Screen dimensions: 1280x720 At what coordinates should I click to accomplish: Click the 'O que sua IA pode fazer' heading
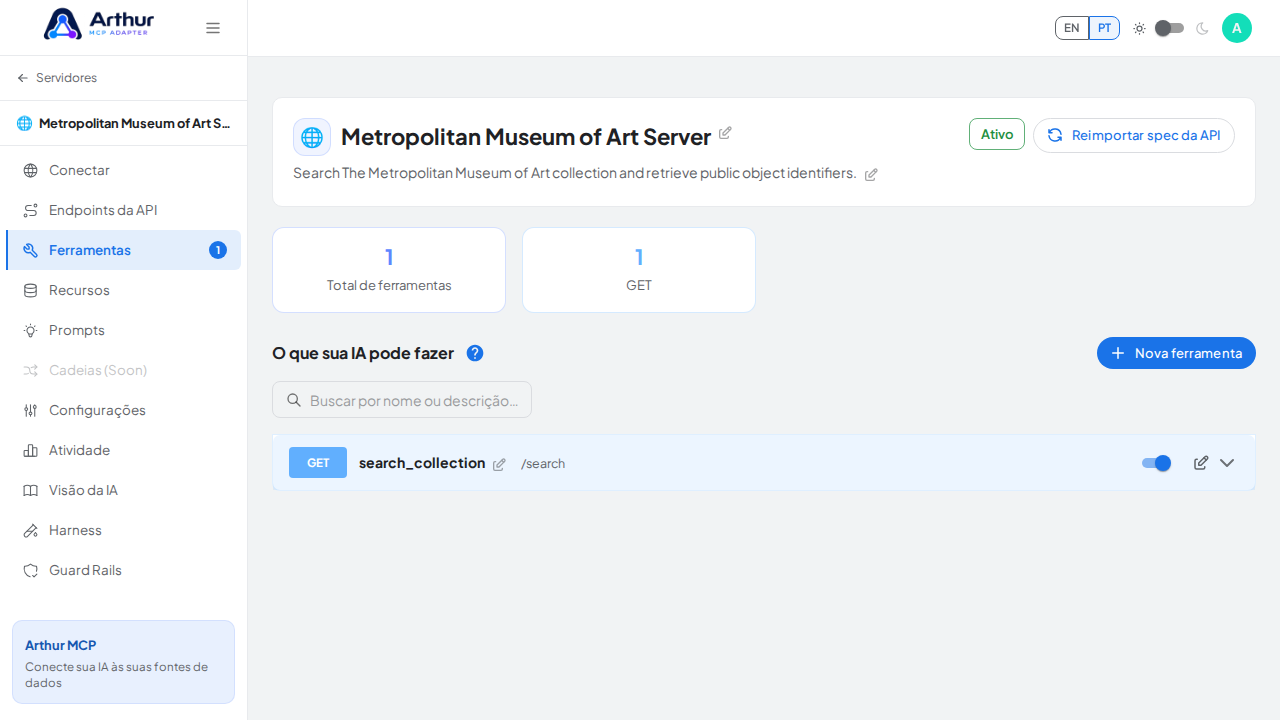[x=363, y=353]
